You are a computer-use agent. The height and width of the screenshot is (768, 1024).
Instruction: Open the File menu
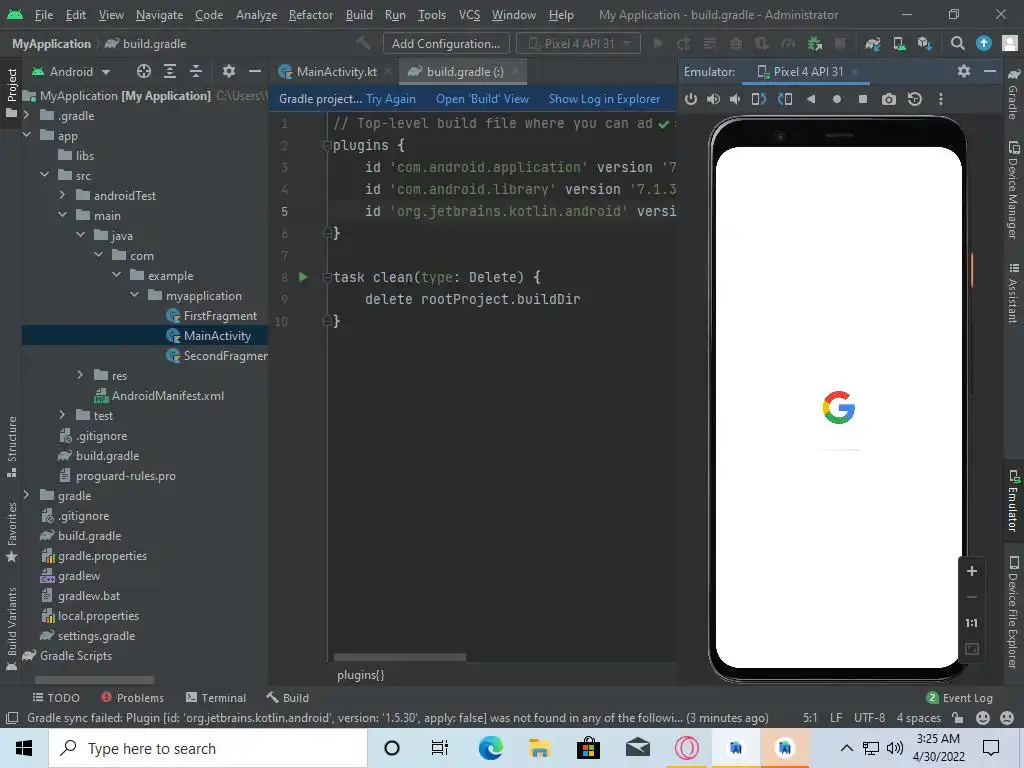point(44,14)
